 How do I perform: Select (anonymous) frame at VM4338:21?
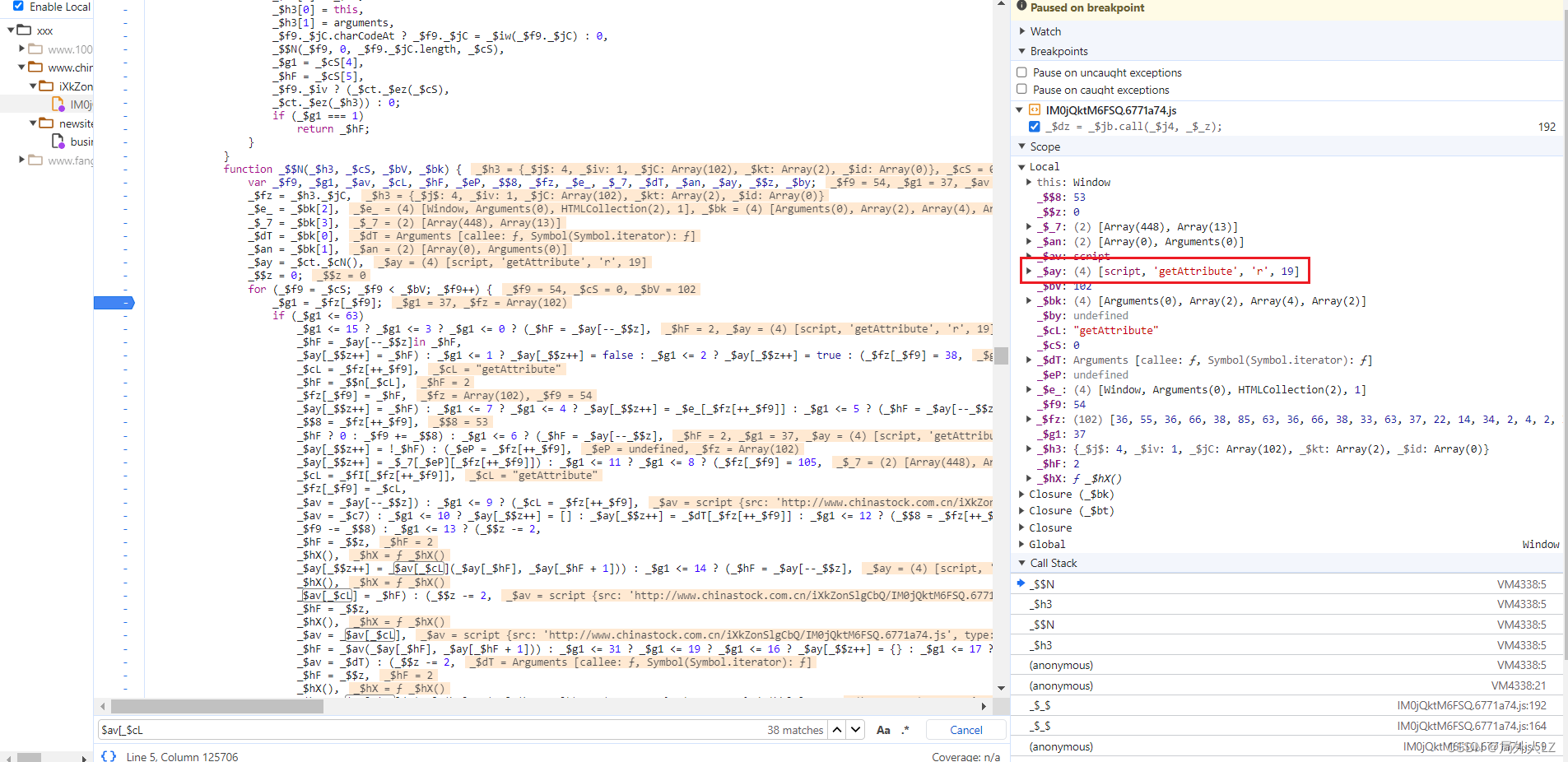click(1287, 685)
